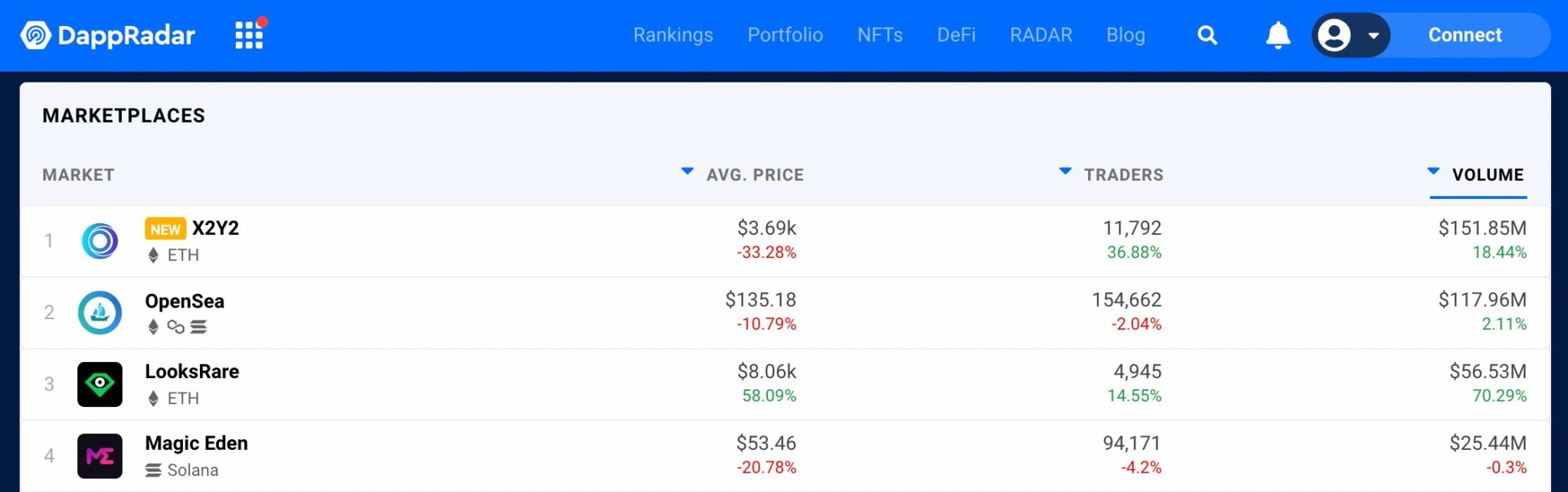Sort by Traders column arrow
The image size is (1568, 492).
(x=1065, y=171)
